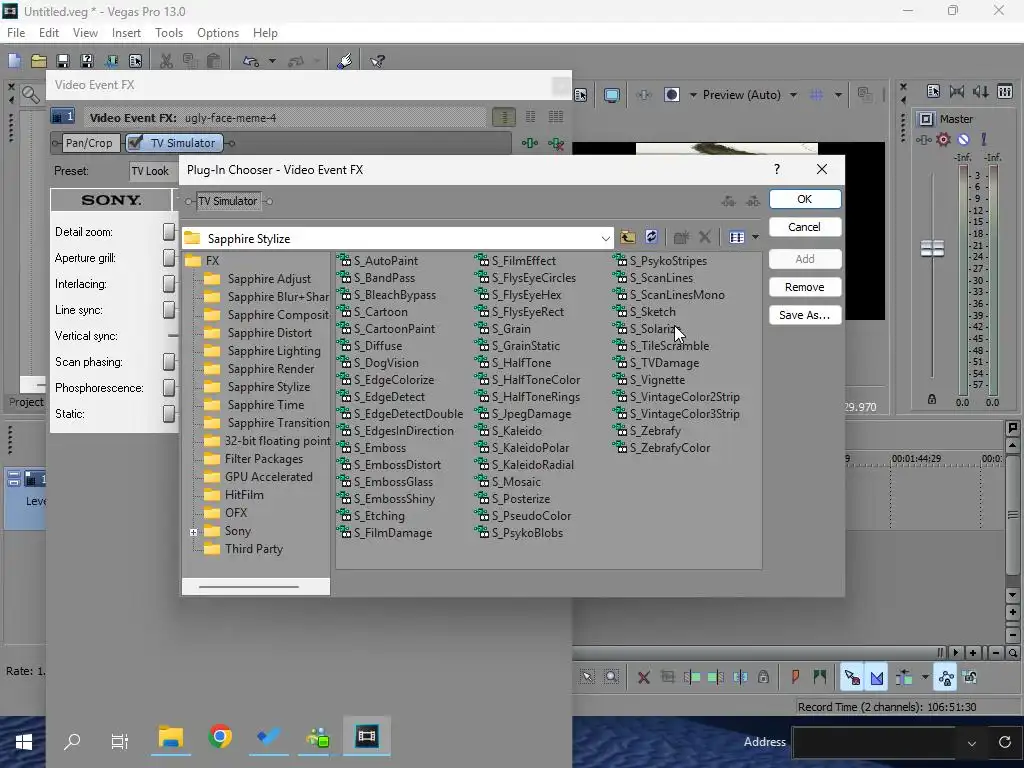
Task: Click the delete red X icon in timeline toolbar
Action: [644, 677]
